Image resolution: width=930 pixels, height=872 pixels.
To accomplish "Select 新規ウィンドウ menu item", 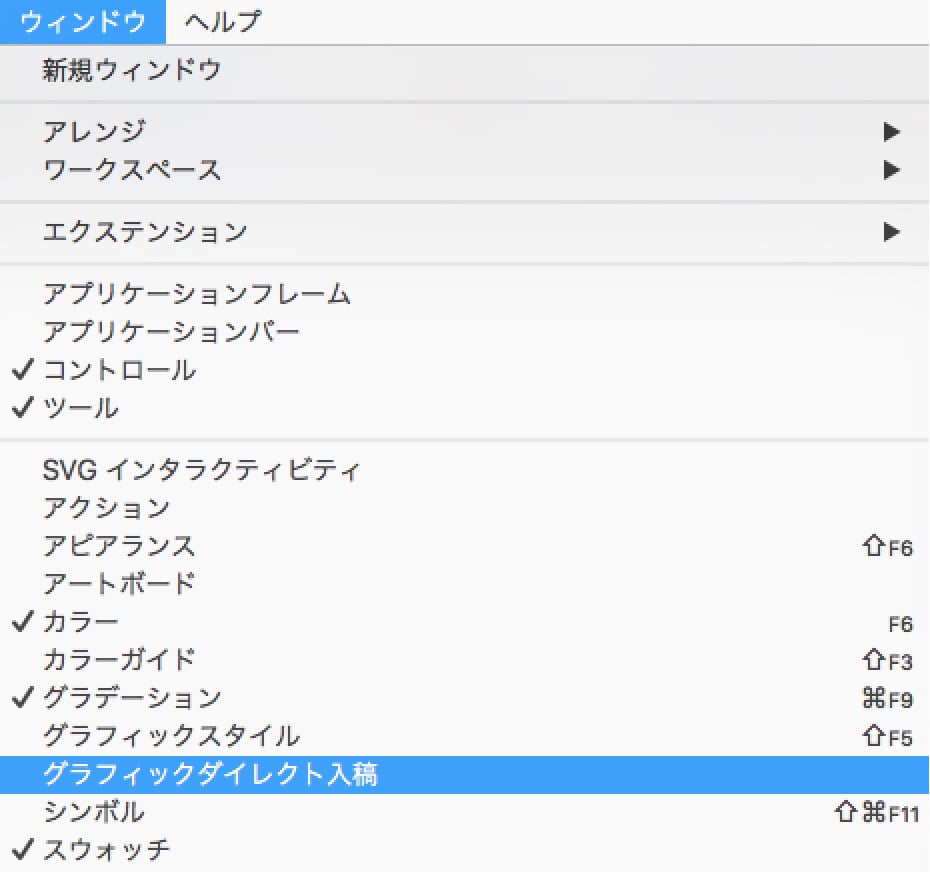I will 131,71.
